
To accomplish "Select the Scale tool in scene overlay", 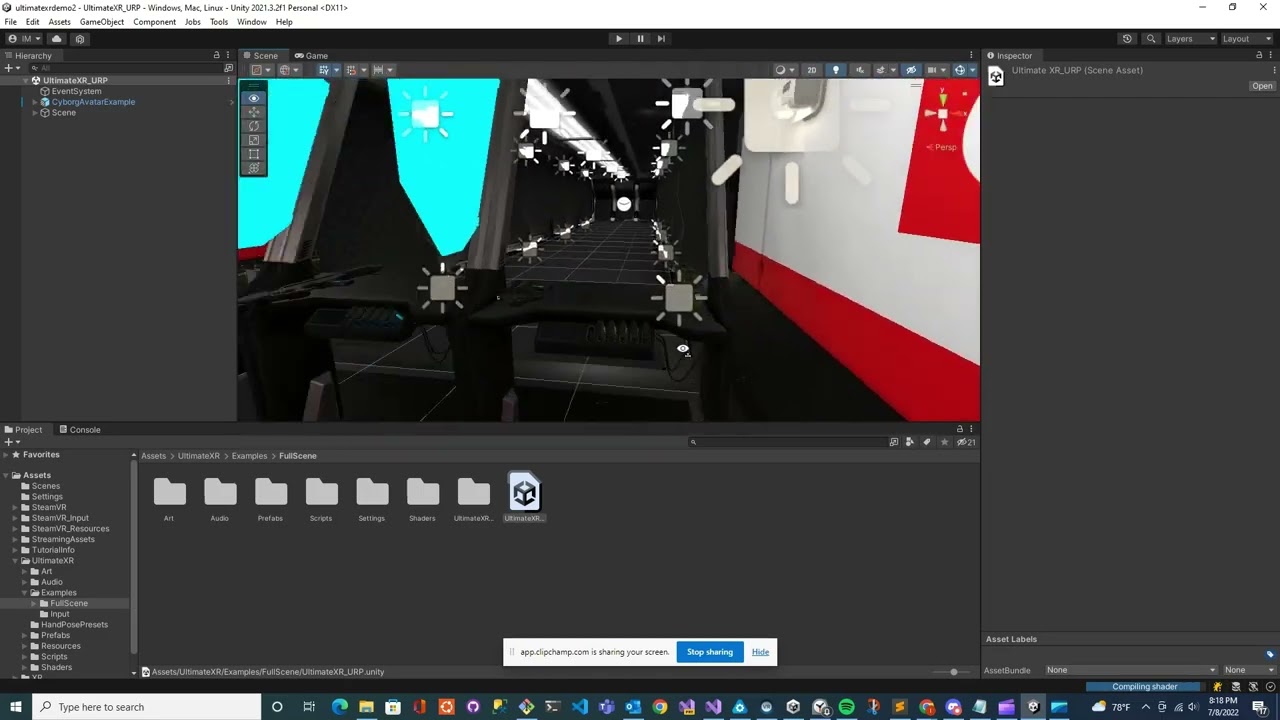I will click(x=254, y=140).
